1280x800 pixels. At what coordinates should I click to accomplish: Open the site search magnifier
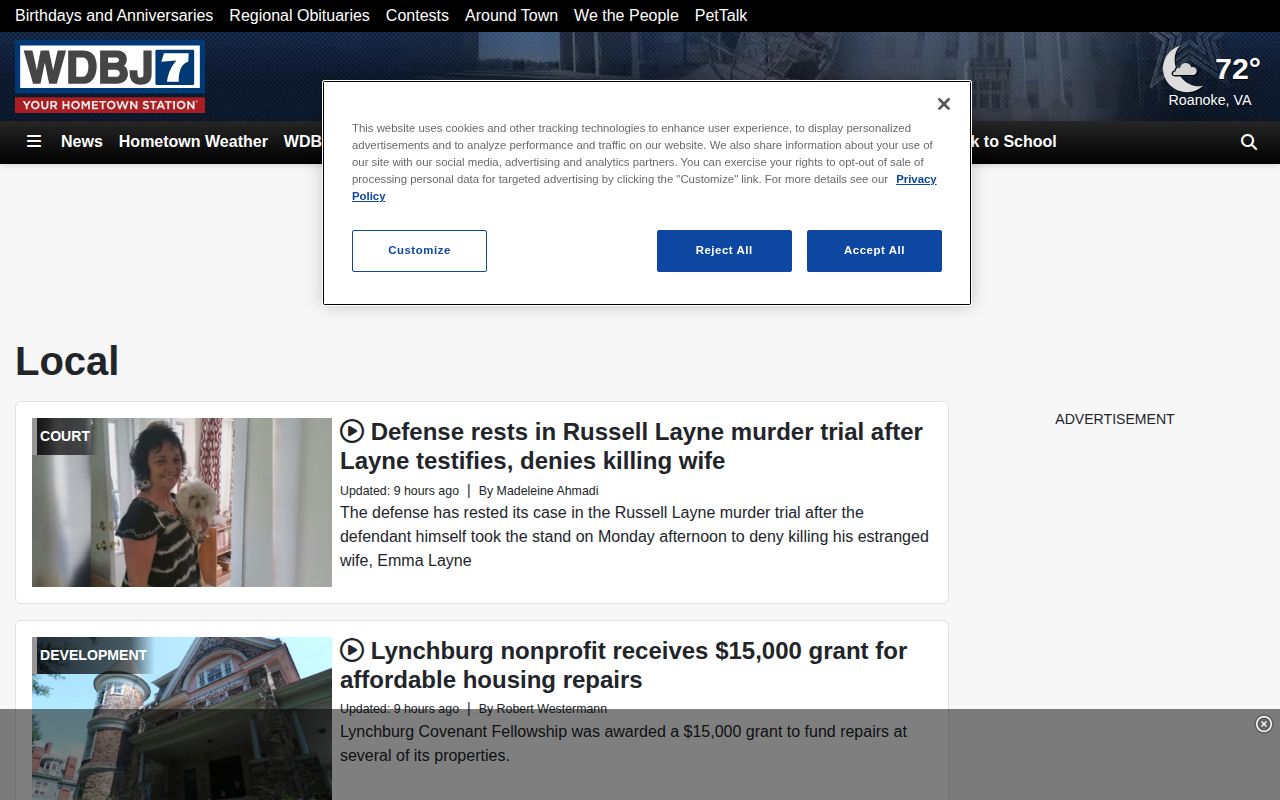coord(1249,142)
